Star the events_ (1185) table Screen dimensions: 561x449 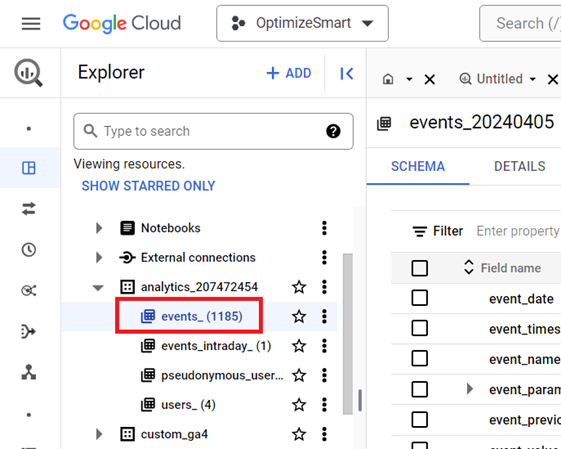tap(299, 316)
